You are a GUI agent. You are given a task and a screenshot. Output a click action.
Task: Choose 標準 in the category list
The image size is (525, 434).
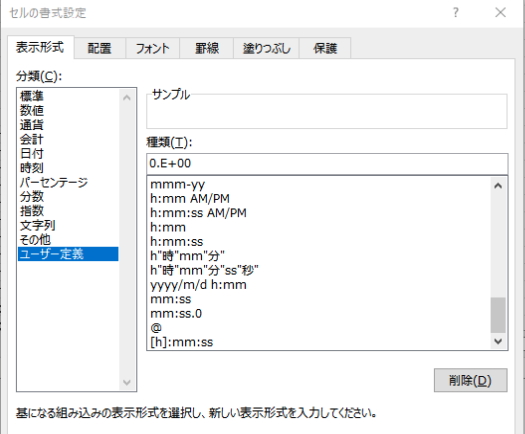[x=68, y=96]
